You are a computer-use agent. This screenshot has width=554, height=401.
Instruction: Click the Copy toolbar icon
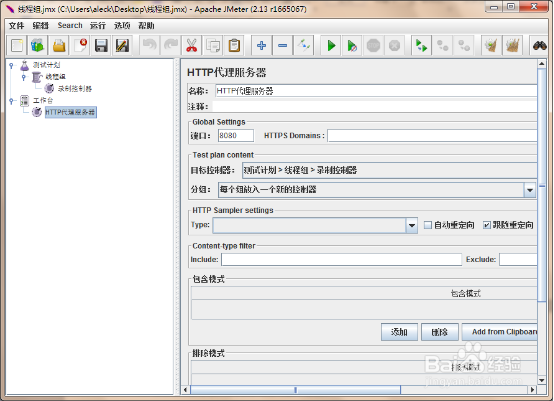pyautogui.click(x=213, y=46)
